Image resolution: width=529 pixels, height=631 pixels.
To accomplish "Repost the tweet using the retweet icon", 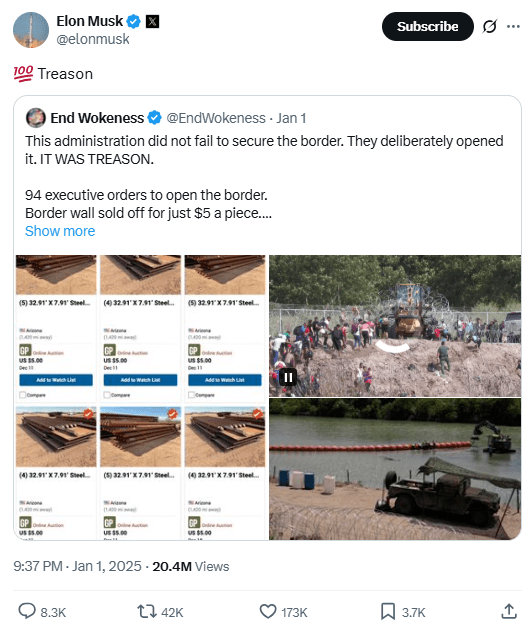I will (147, 612).
